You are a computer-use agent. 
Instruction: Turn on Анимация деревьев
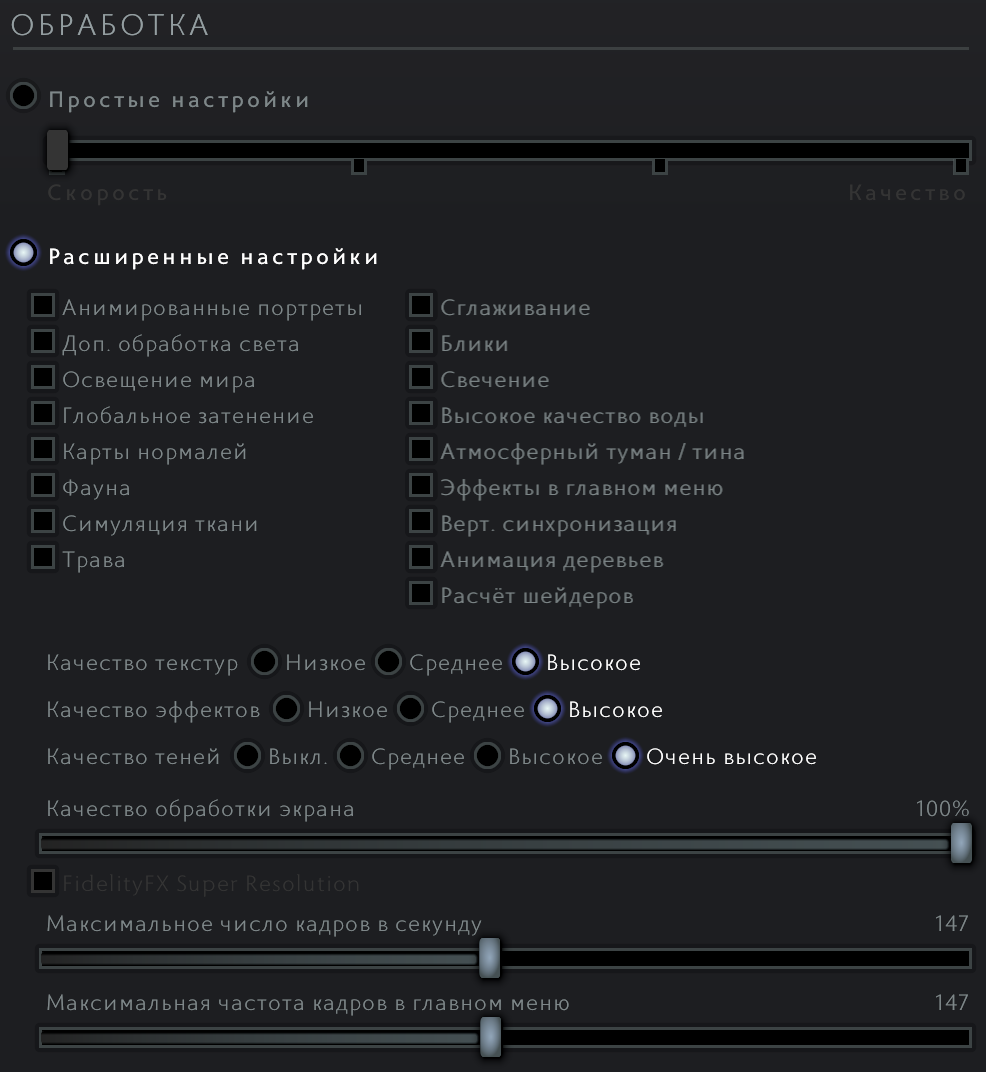[421, 558]
